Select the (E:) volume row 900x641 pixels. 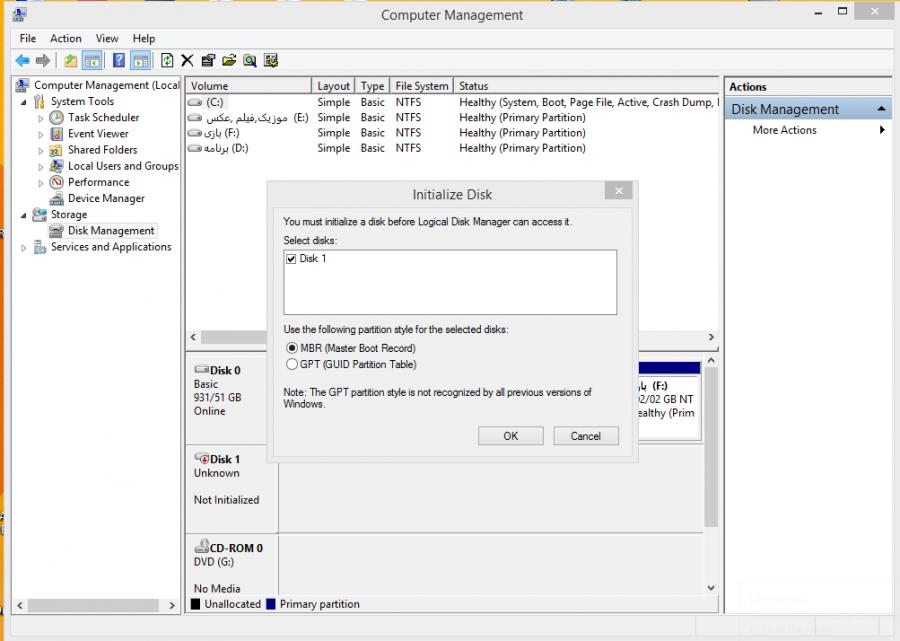[x=452, y=118]
